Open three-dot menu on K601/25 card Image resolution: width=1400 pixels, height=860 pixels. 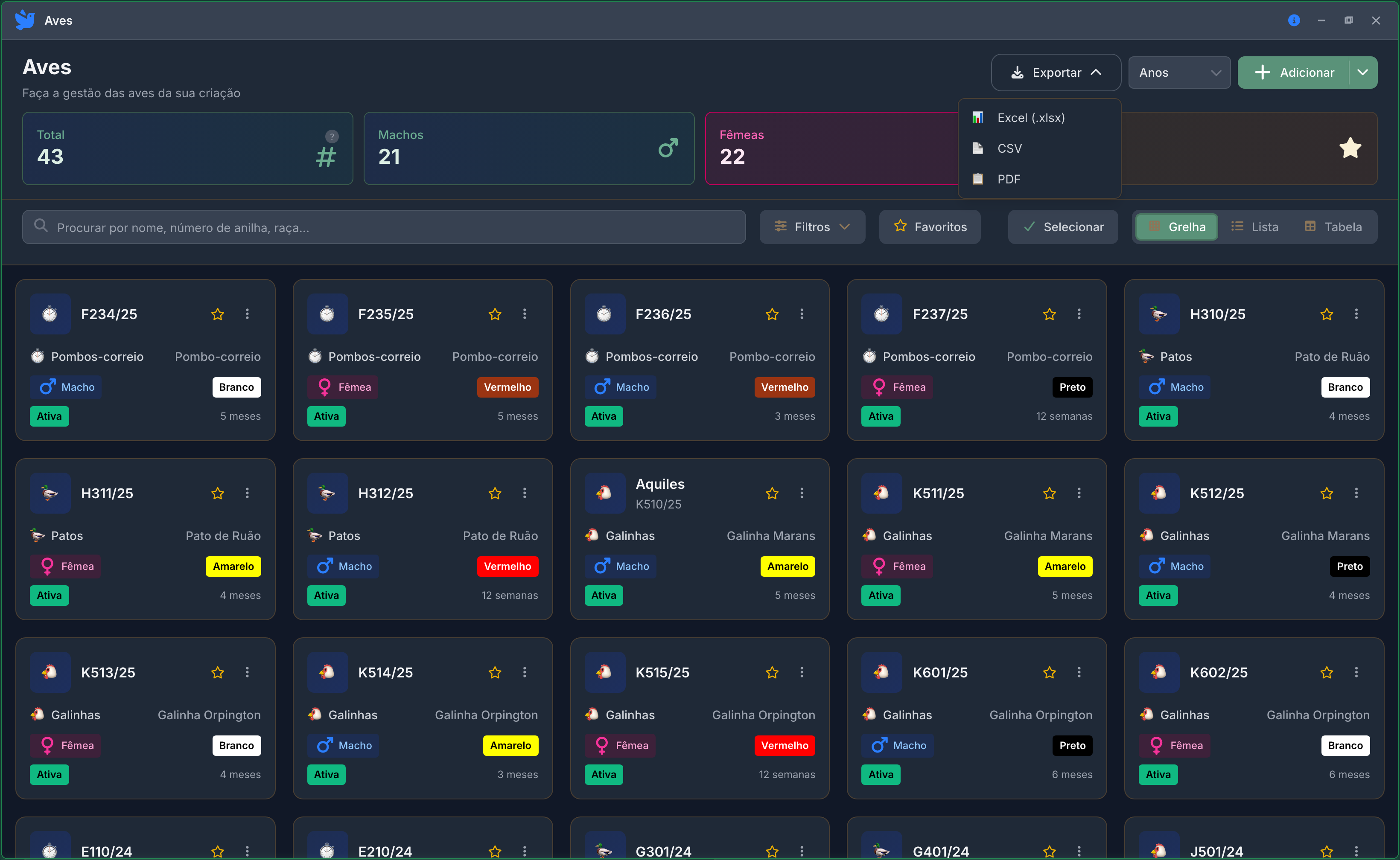point(1079,672)
